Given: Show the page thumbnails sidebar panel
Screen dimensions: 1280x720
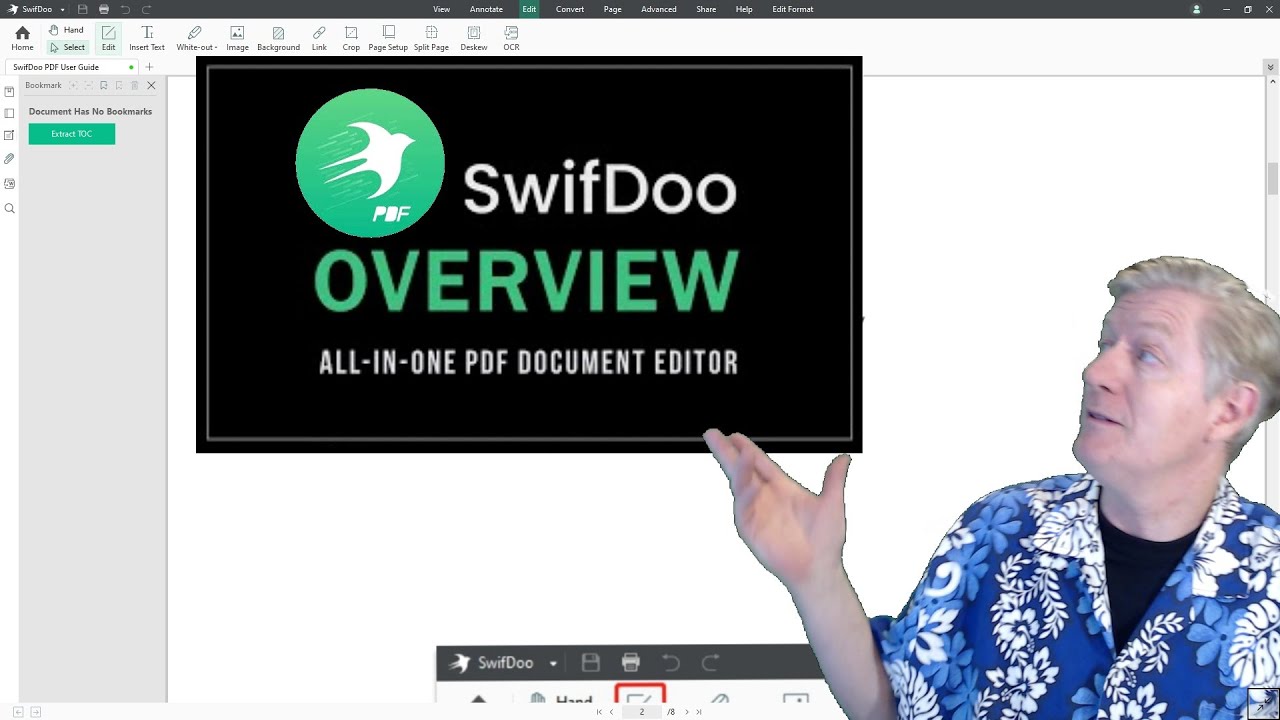Looking at the screenshot, I should [x=9, y=113].
